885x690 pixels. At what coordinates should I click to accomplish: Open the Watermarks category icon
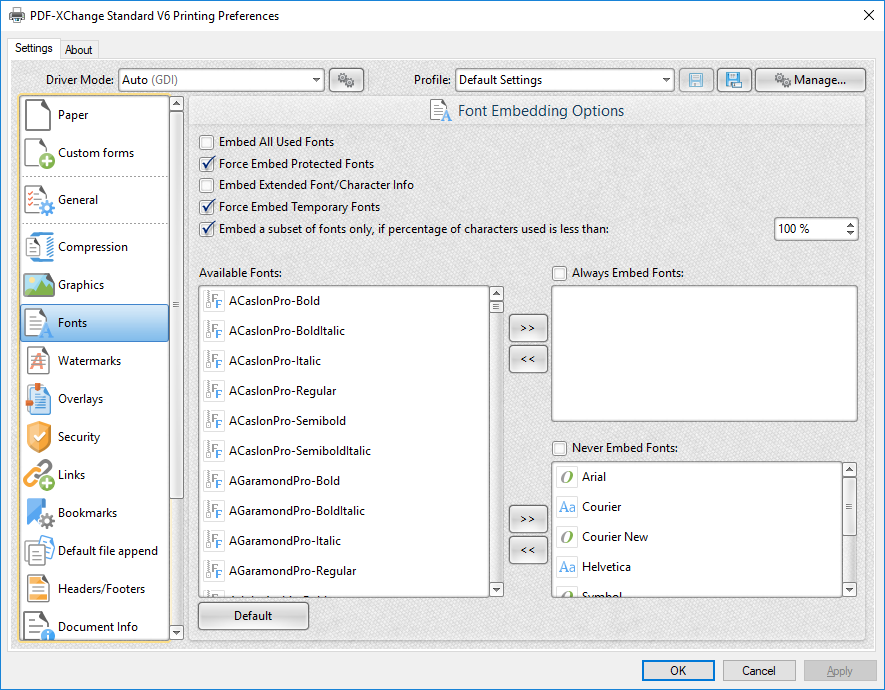(x=38, y=361)
